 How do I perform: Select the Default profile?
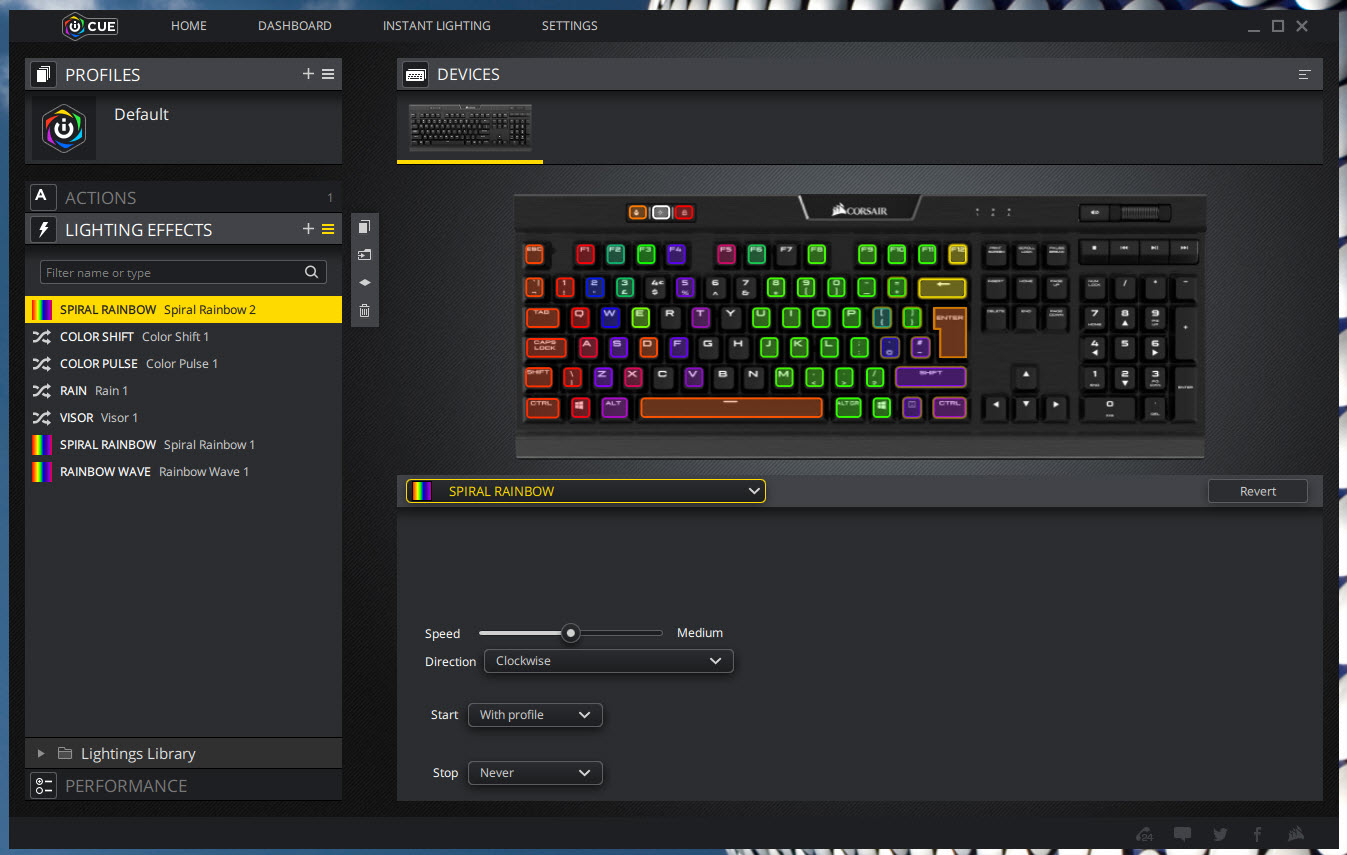pos(184,129)
